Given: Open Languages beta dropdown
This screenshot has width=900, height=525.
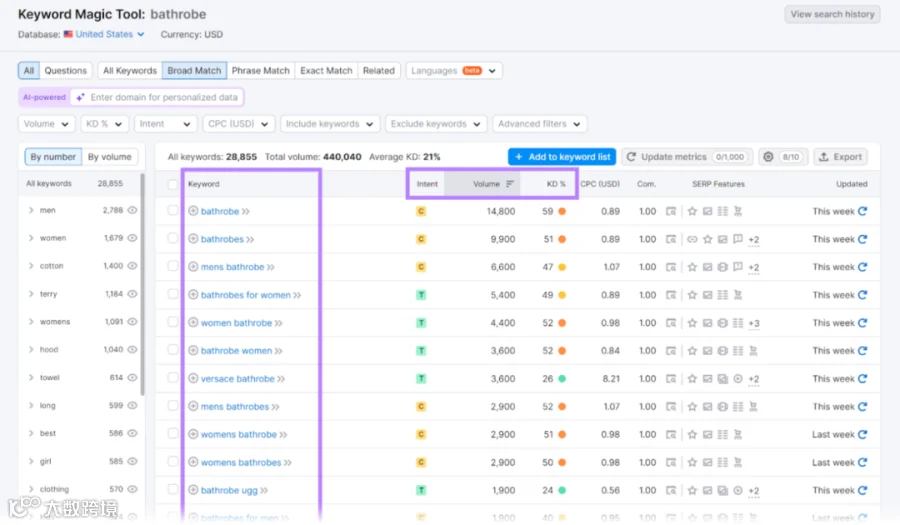Looking at the screenshot, I should 453,71.
